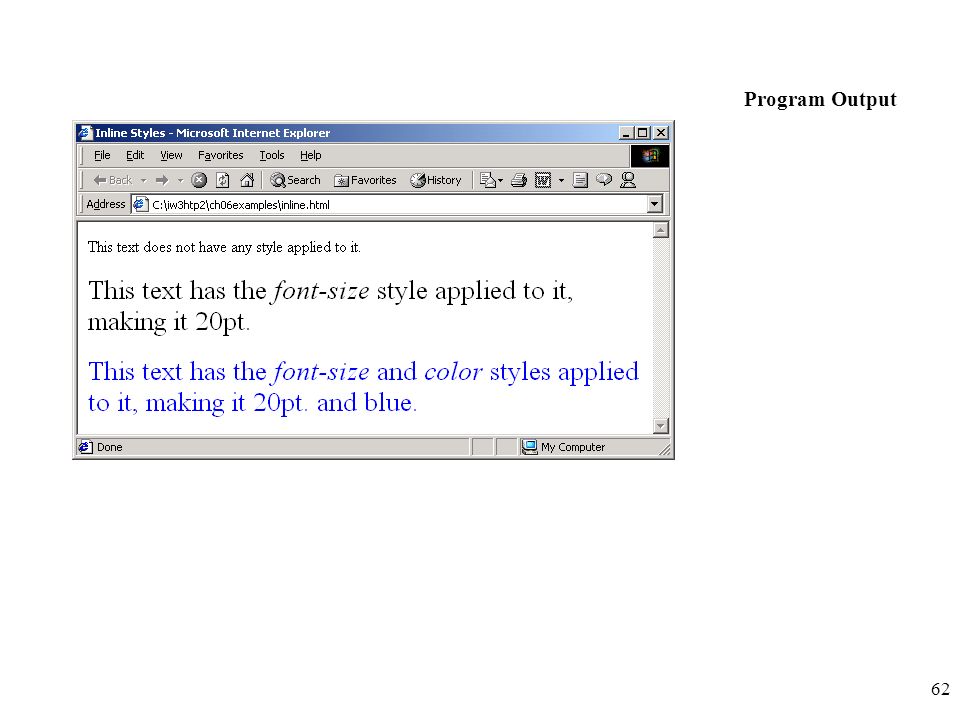Image resolution: width=960 pixels, height=720 pixels.
Task: Open the Edit menu
Action: point(135,156)
